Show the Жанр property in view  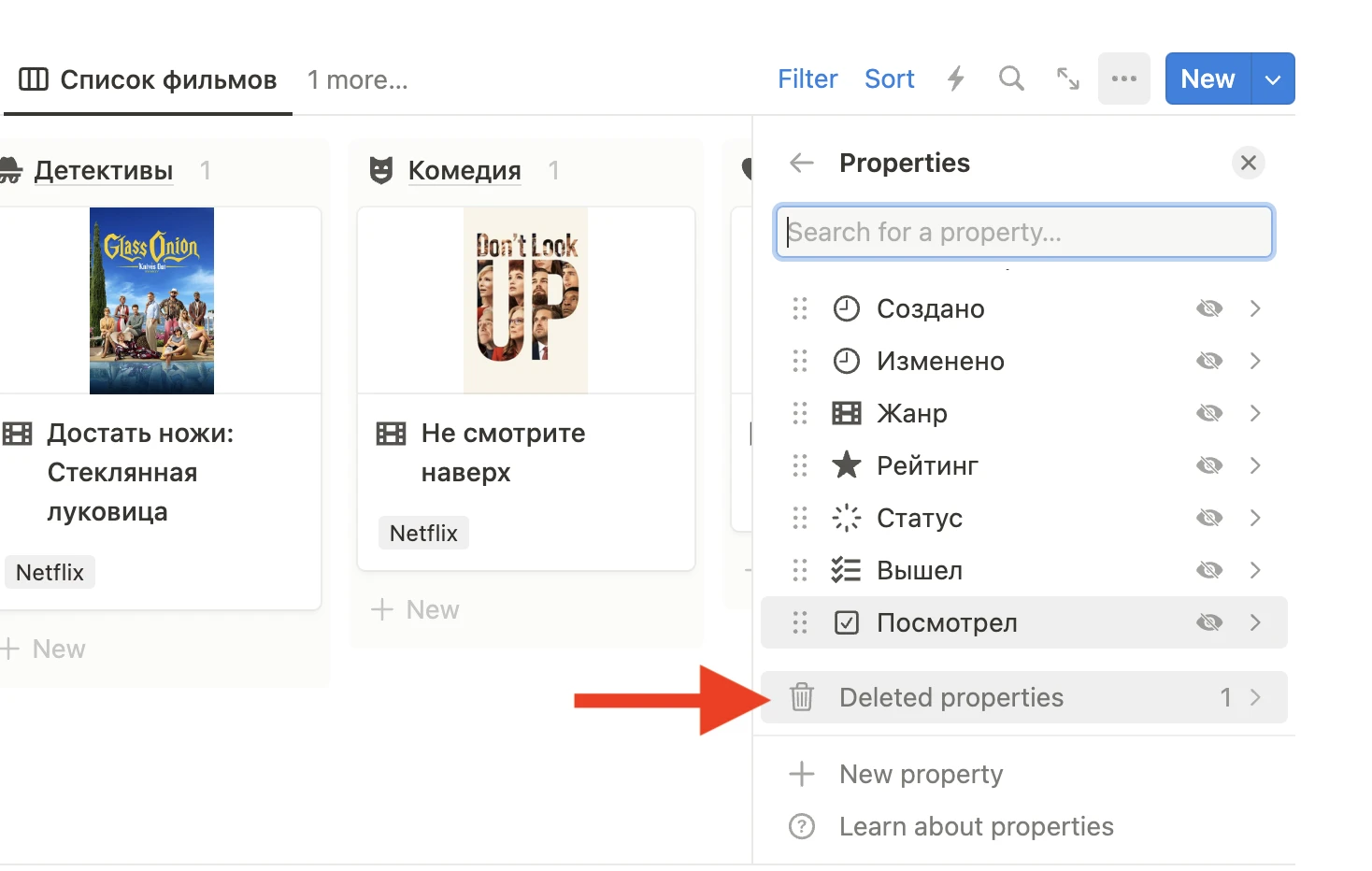pos(1209,413)
